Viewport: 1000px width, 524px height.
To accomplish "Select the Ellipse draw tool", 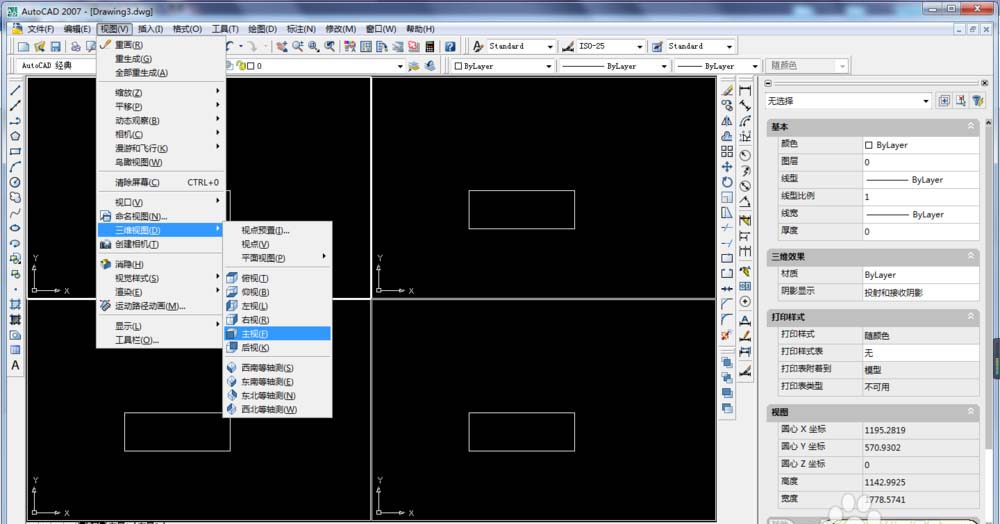I will (x=15, y=228).
